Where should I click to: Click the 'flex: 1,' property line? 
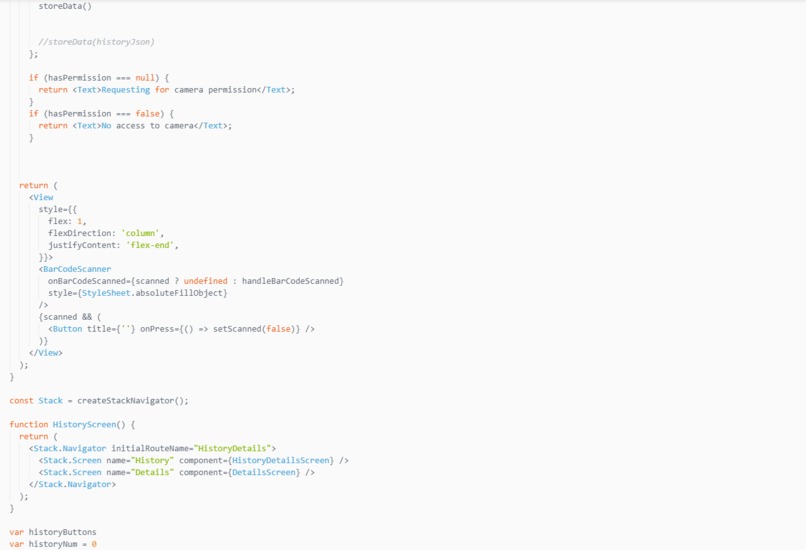(67, 221)
